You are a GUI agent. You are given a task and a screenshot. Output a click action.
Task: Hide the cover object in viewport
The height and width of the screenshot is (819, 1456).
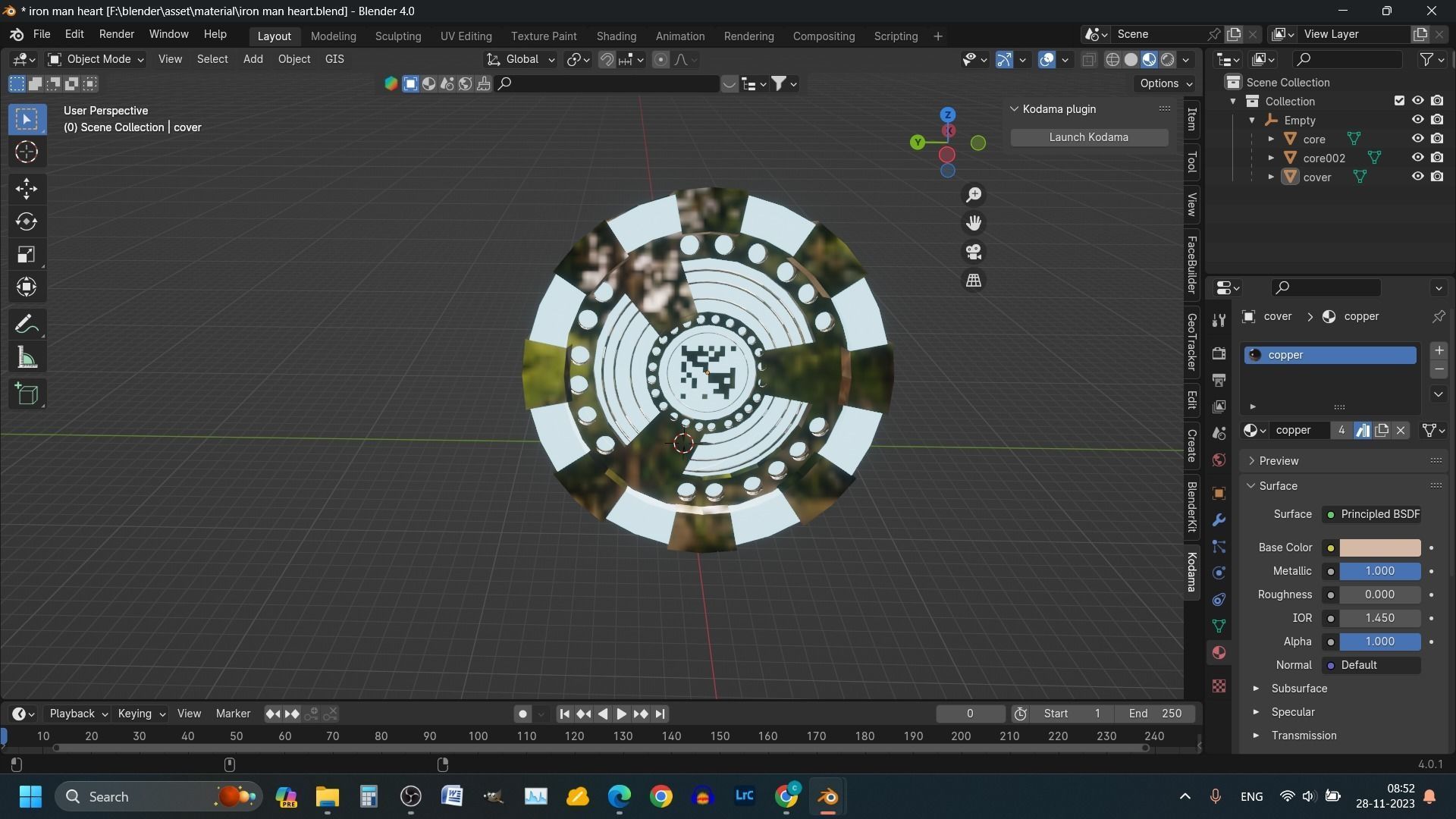tap(1417, 177)
